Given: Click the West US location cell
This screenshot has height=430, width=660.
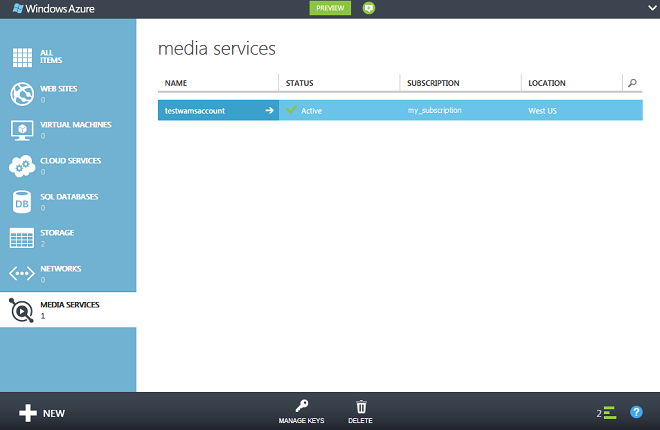Looking at the screenshot, I should tap(543, 111).
